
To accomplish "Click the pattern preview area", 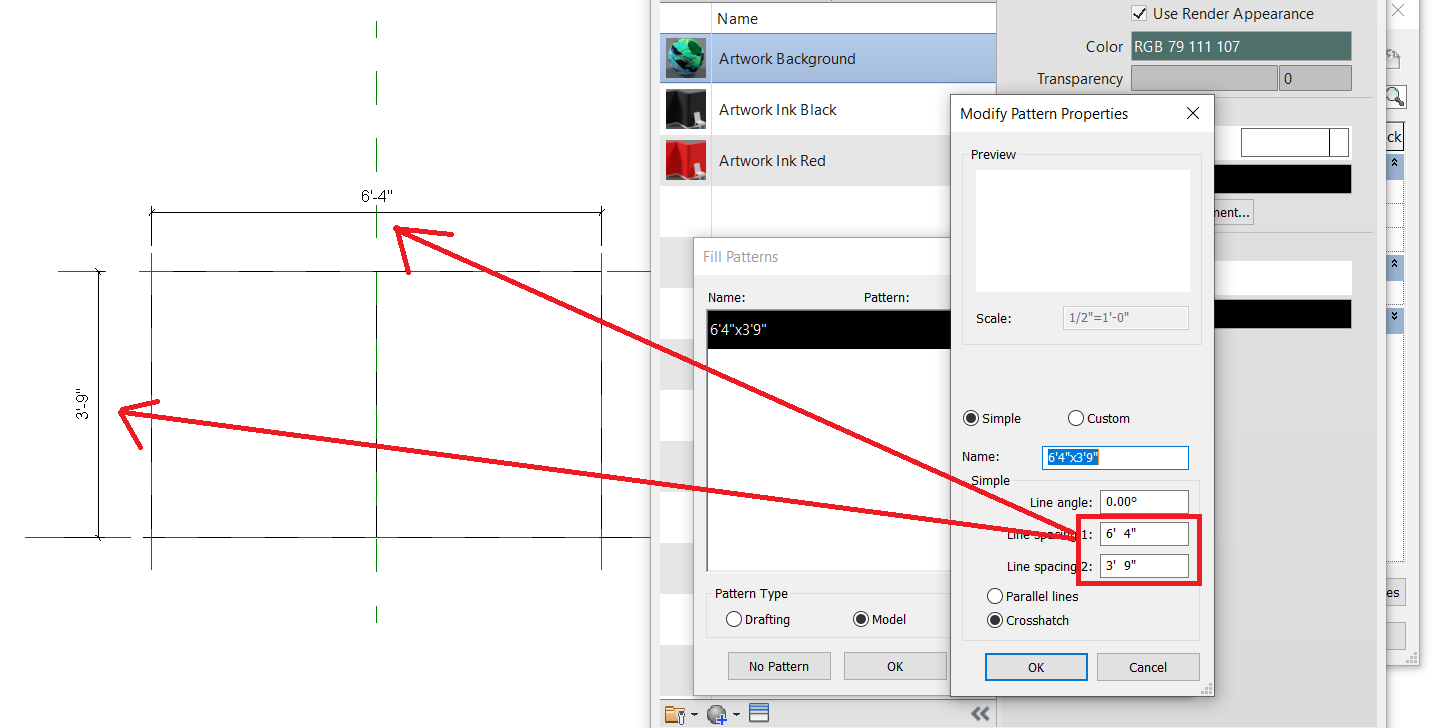I will click(x=1083, y=231).
